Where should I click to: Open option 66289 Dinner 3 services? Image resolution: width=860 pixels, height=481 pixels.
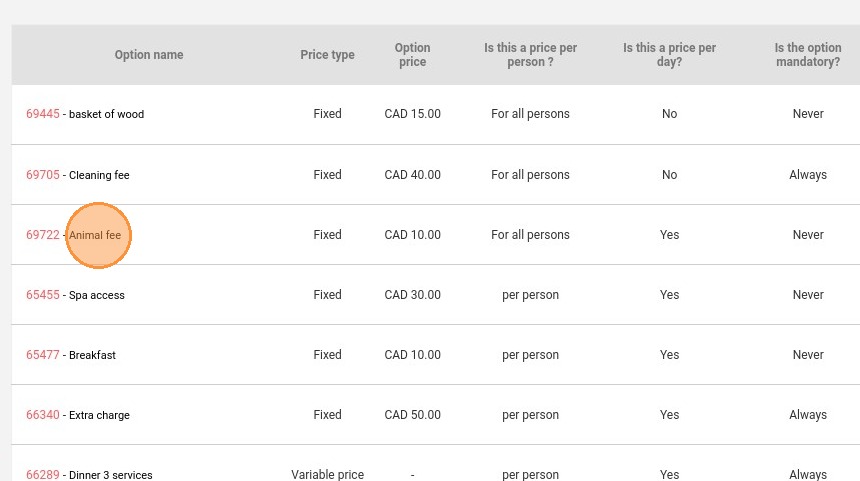(42, 474)
